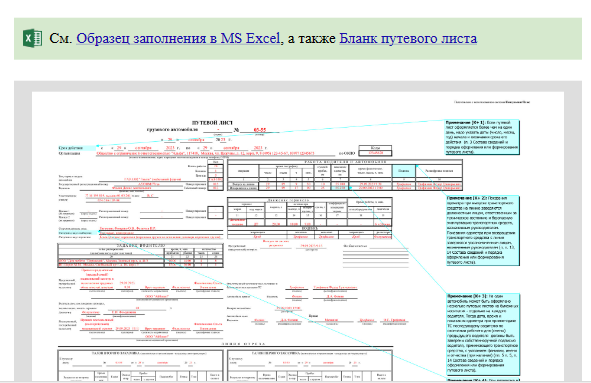This screenshot has height=383, width=591.
Task: Click the third cyan 'Примечание 3' annotation box
Action: click(x=483, y=334)
